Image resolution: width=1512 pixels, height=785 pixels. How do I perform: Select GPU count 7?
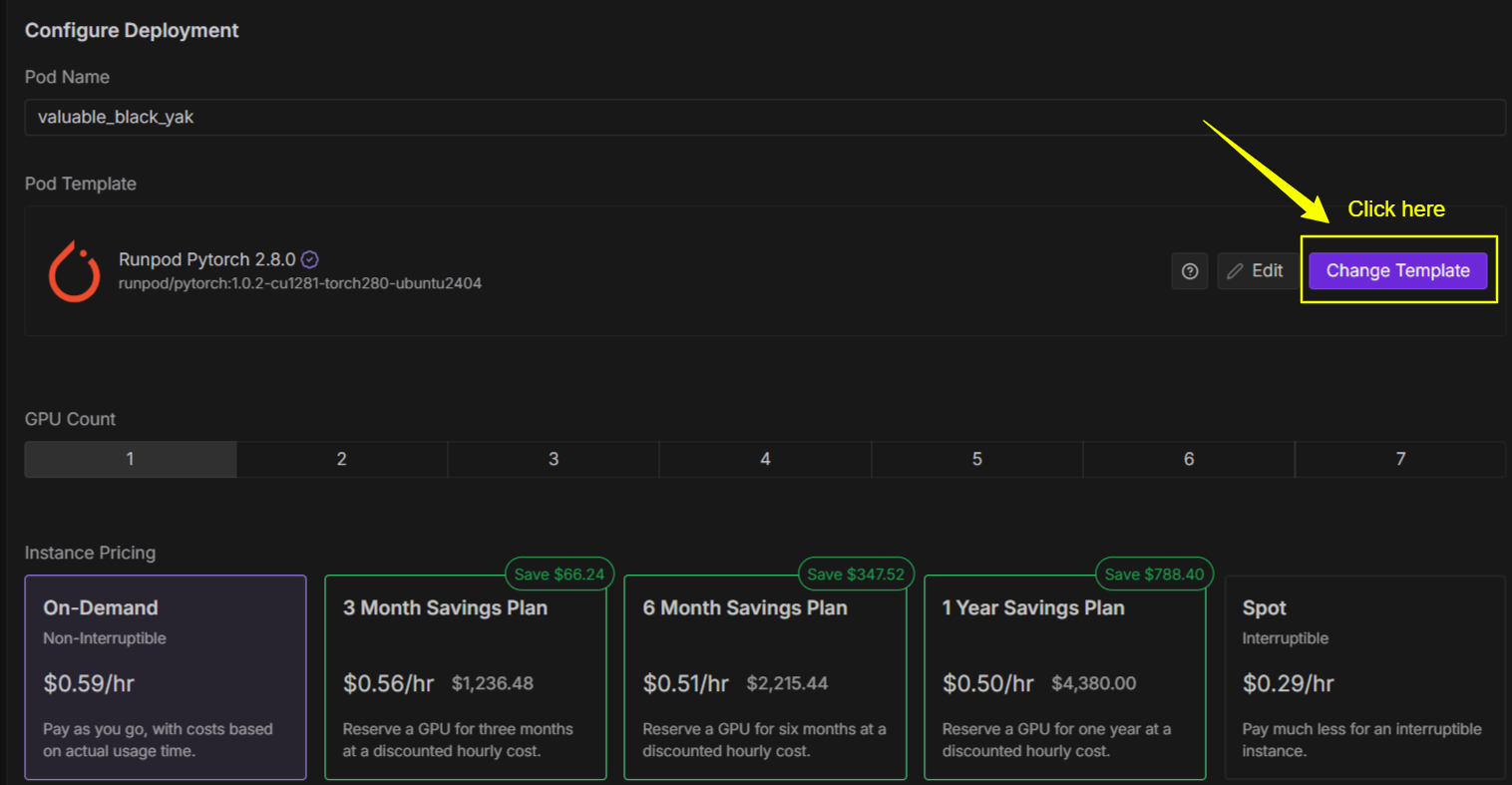[1400, 460]
